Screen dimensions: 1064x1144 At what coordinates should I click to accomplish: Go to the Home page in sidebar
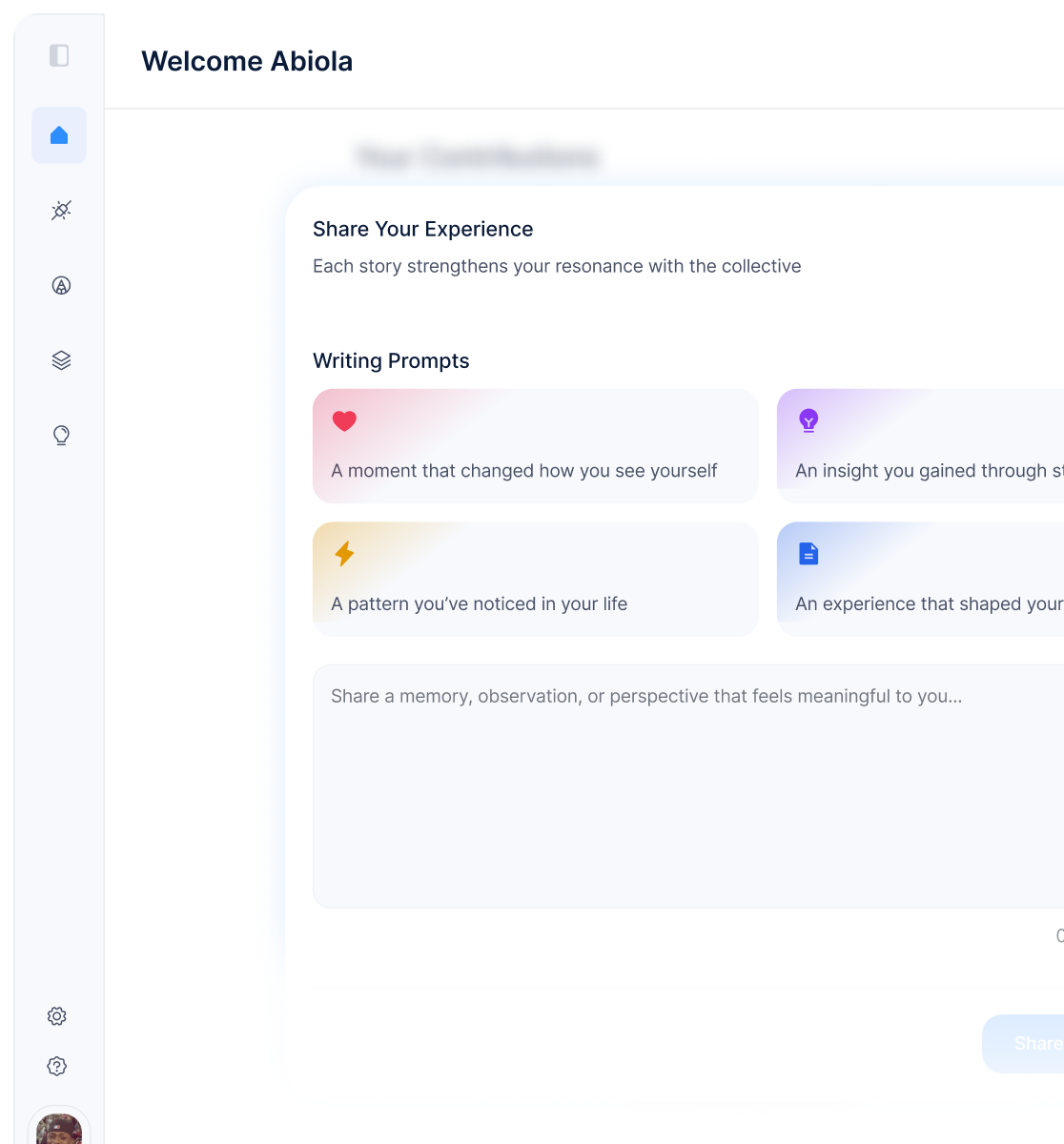pyautogui.click(x=59, y=135)
